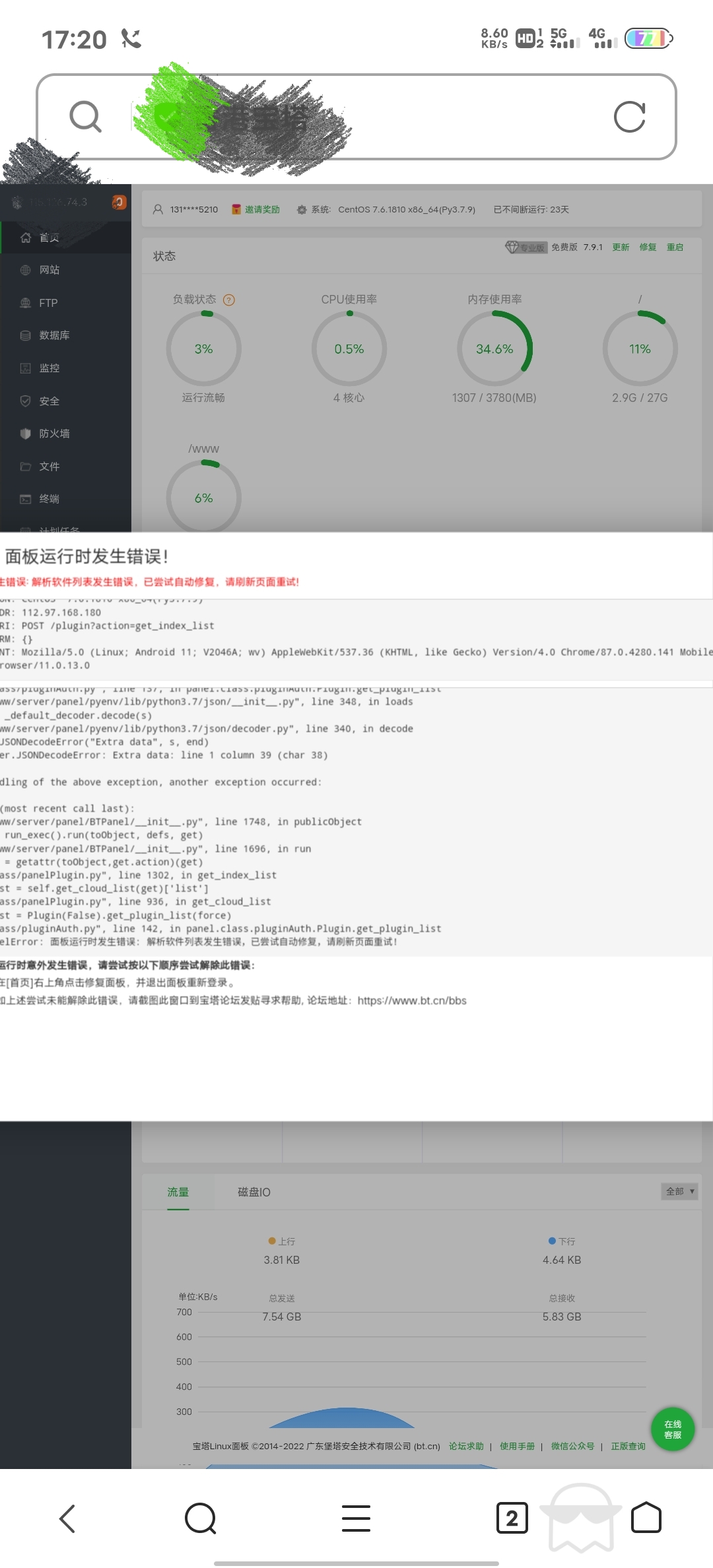Open the 论坛求助 footer link

coord(466,1446)
